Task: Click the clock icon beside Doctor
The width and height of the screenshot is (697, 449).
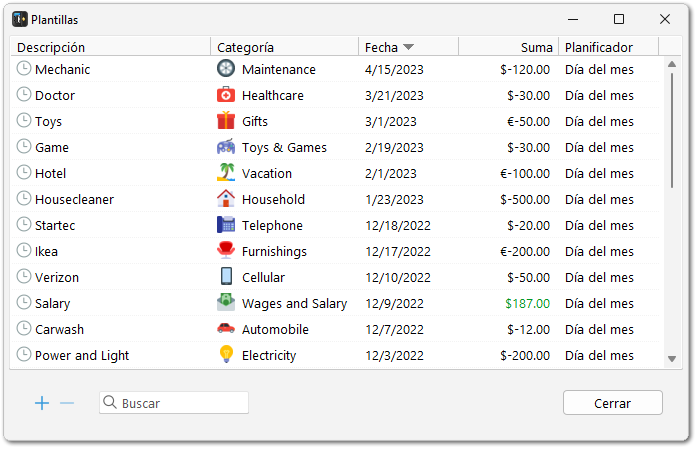Action: 24,94
